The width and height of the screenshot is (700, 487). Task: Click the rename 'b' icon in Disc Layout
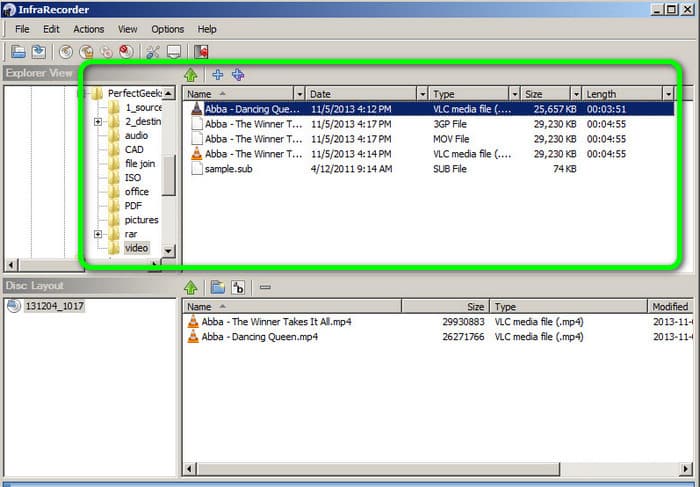(x=238, y=287)
